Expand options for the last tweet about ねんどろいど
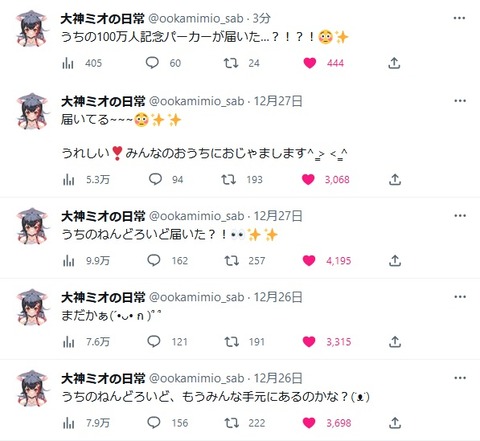 click(x=460, y=378)
